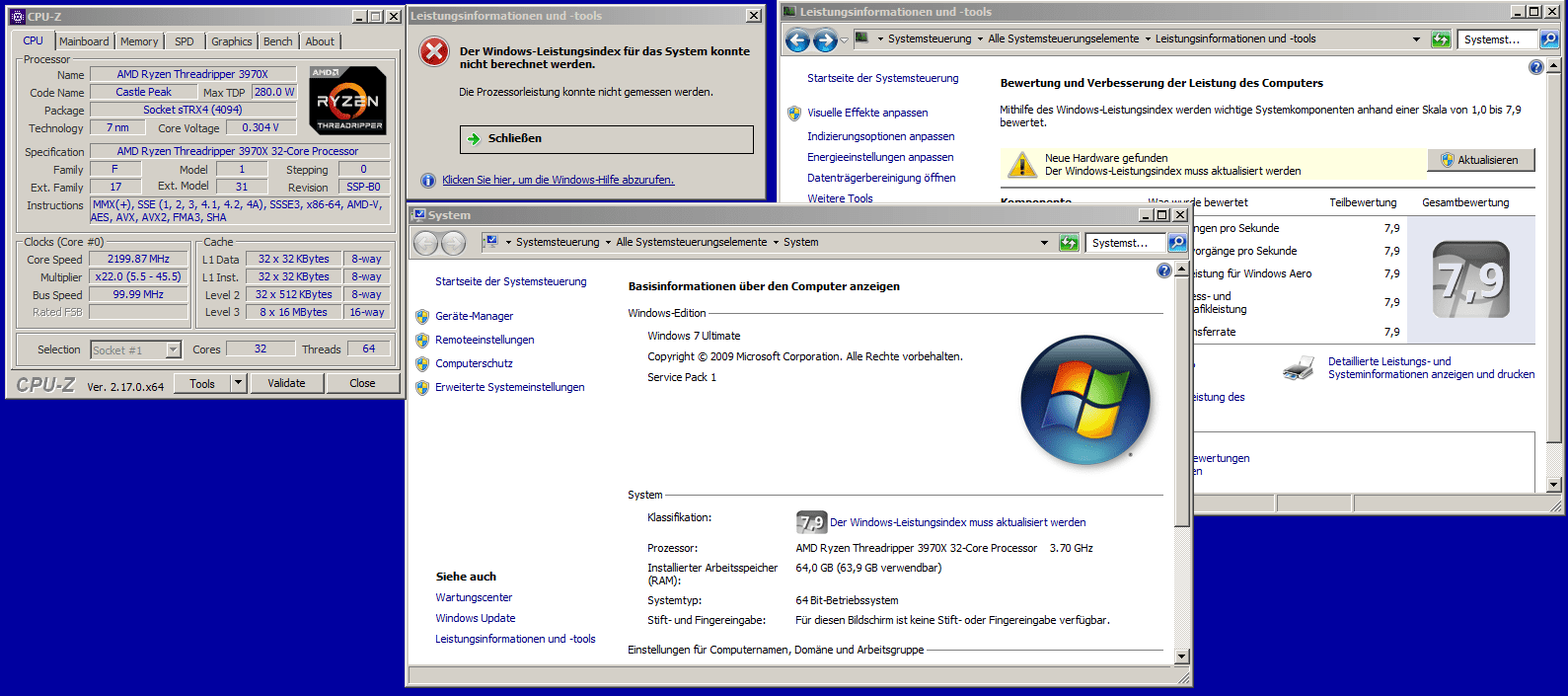Click shield icon next to Computerschutz
1568x696 pixels.
422,363
